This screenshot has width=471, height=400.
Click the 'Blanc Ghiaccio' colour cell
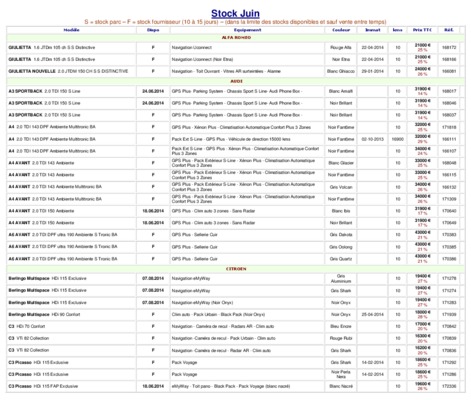341,71
